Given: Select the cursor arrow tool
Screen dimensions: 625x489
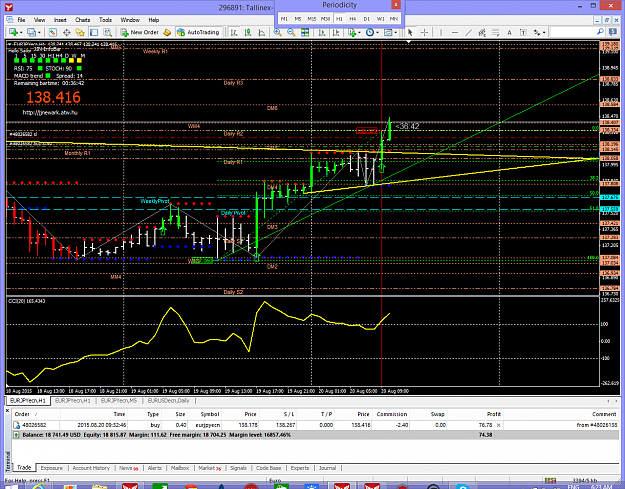Looking at the screenshot, I should 410,32.
